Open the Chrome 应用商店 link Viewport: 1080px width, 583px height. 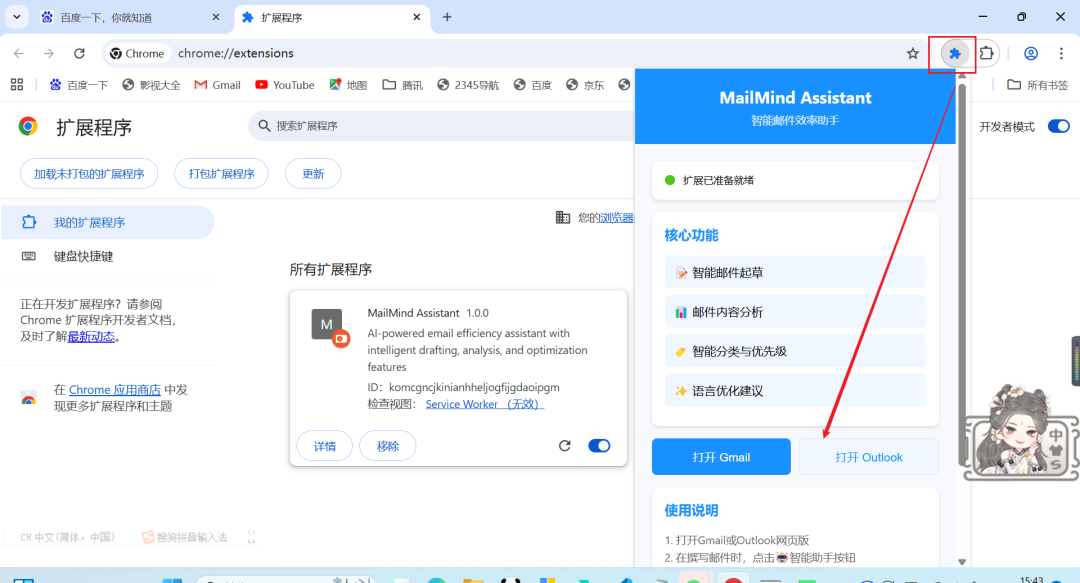[114, 389]
